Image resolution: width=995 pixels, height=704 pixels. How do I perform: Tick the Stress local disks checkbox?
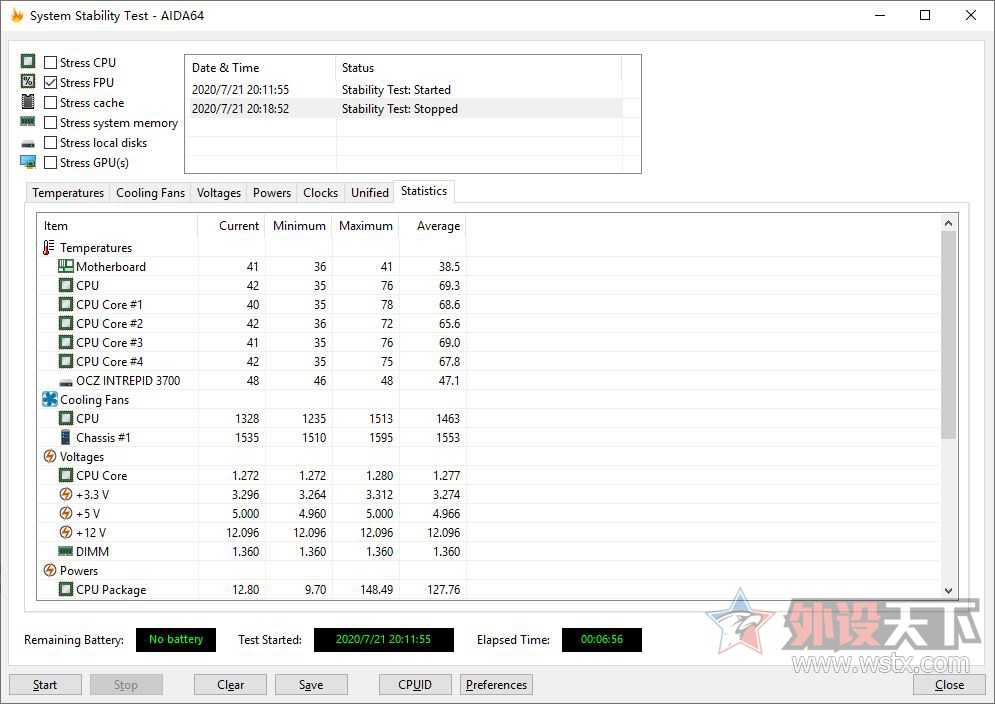[x=51, y=143]
